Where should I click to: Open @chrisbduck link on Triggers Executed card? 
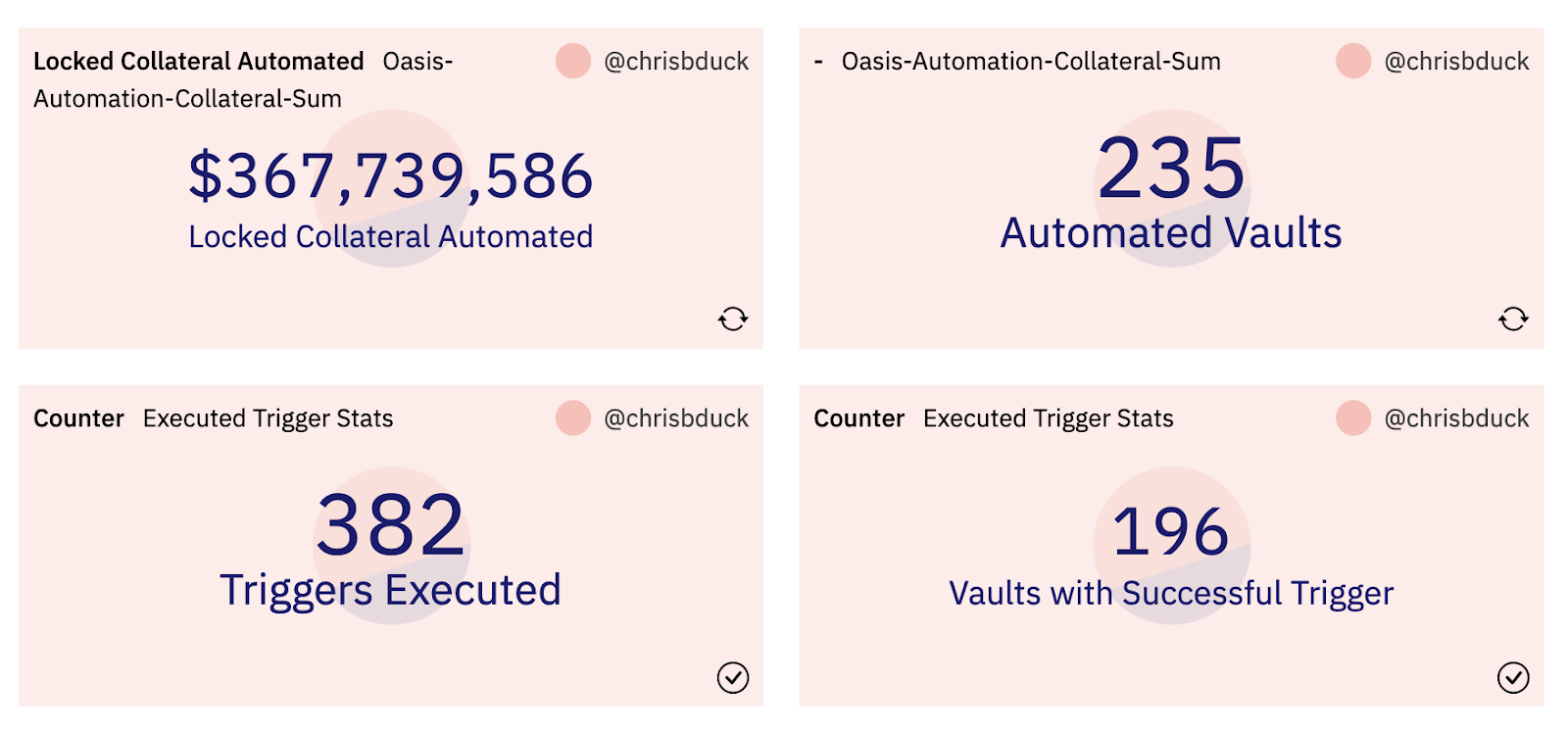click(676, 418)
